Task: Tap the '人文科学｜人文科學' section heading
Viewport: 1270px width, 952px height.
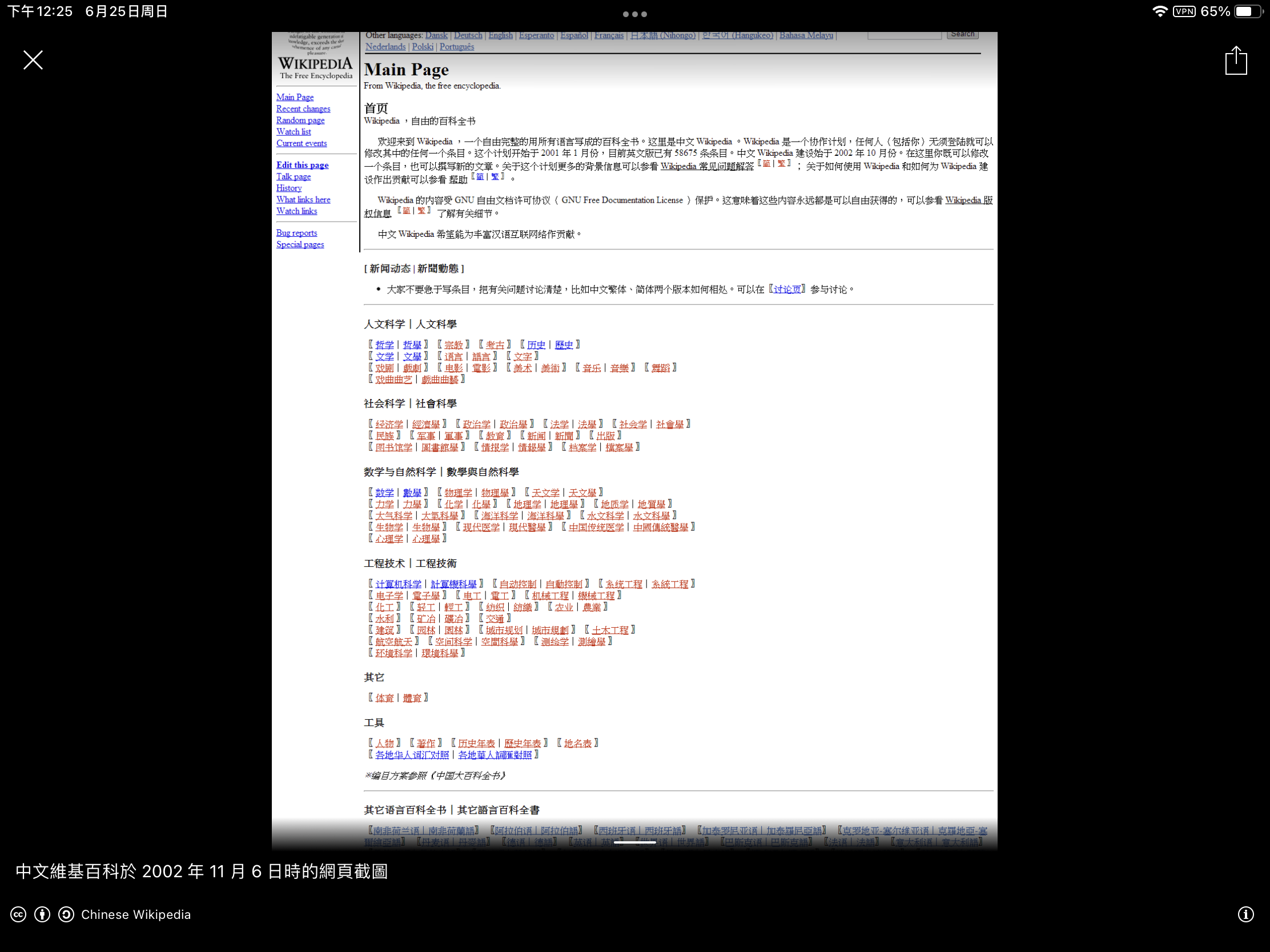Action: point(411,324)
